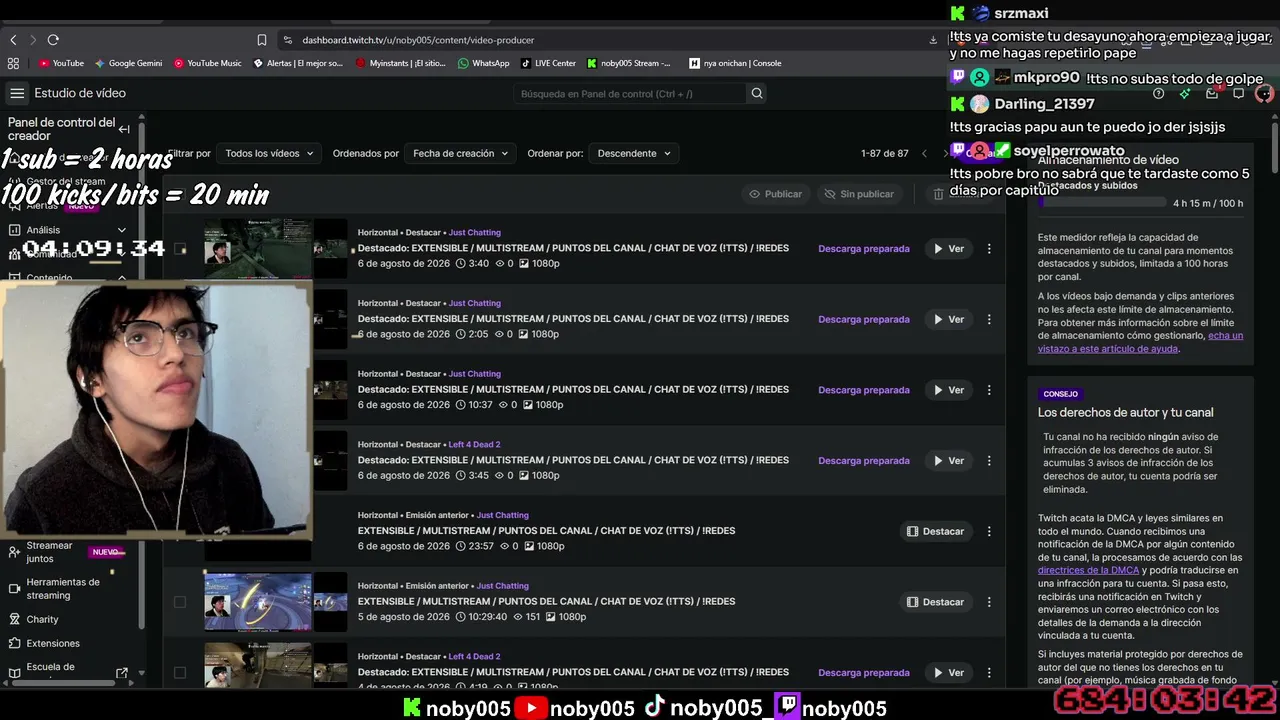The height and width of the screenshot is (720, 1280).
Task: Click the 4 h 15 m / 100 h storage text
Action: pos(1208,203)
